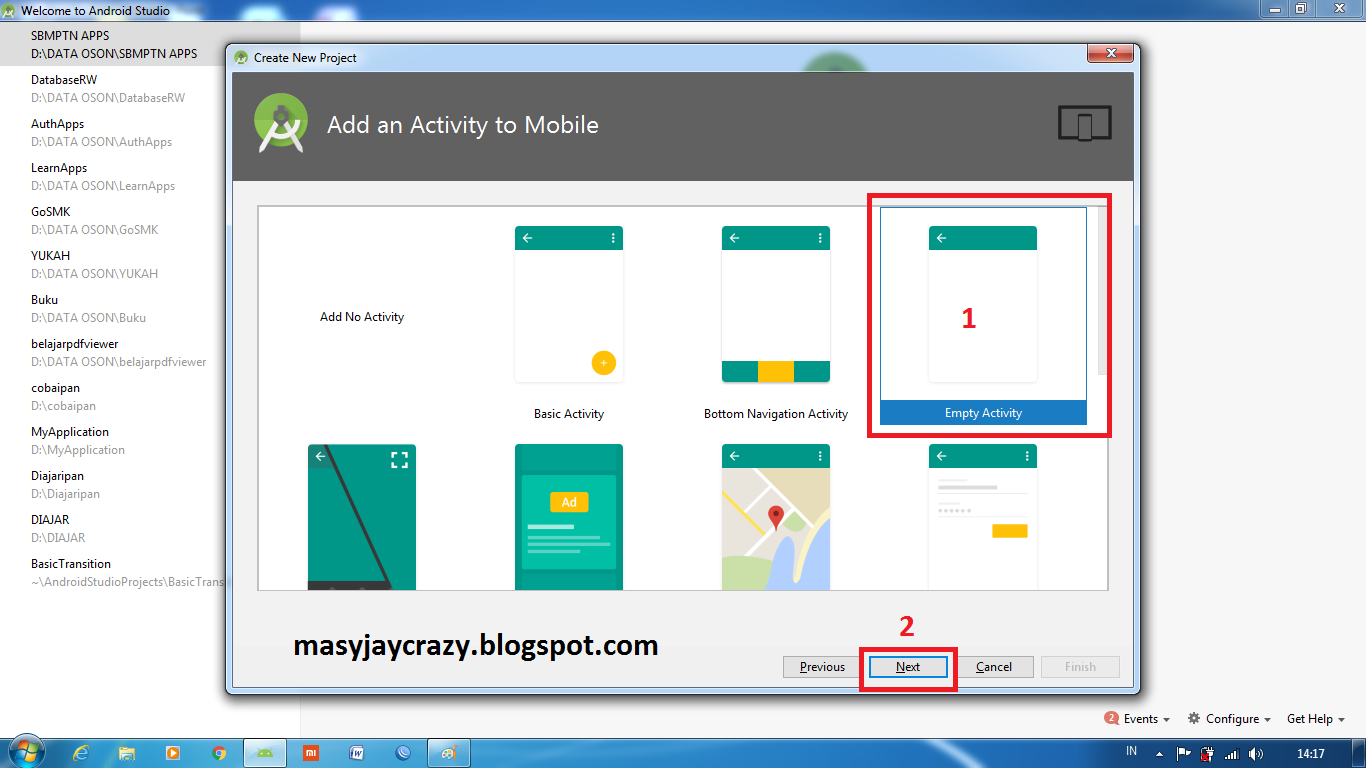This screenshot has height=768, width=1366.
Task: Click the Android Studio logo in dialog header
Action: [281, 124]
